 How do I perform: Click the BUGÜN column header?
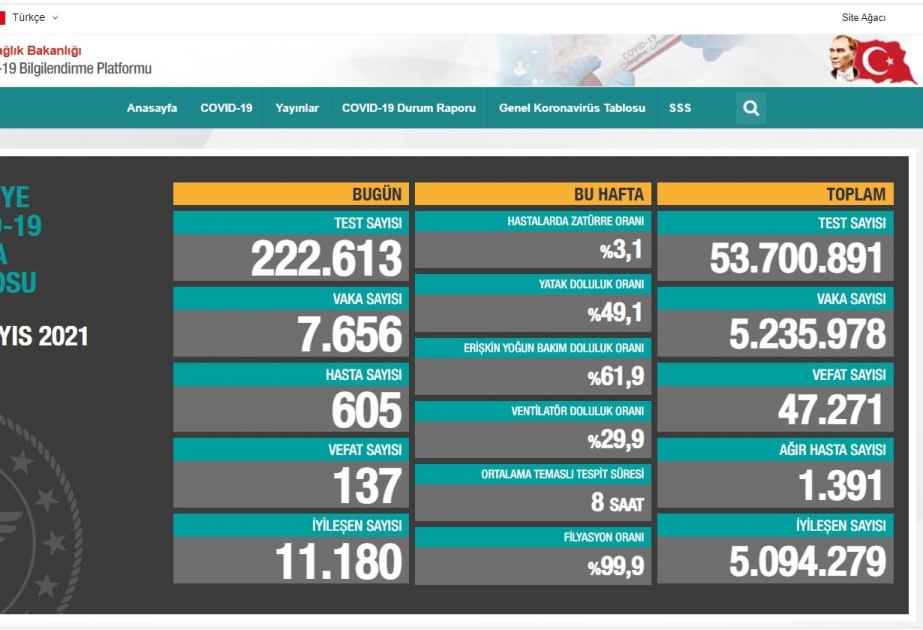[291, 194]
